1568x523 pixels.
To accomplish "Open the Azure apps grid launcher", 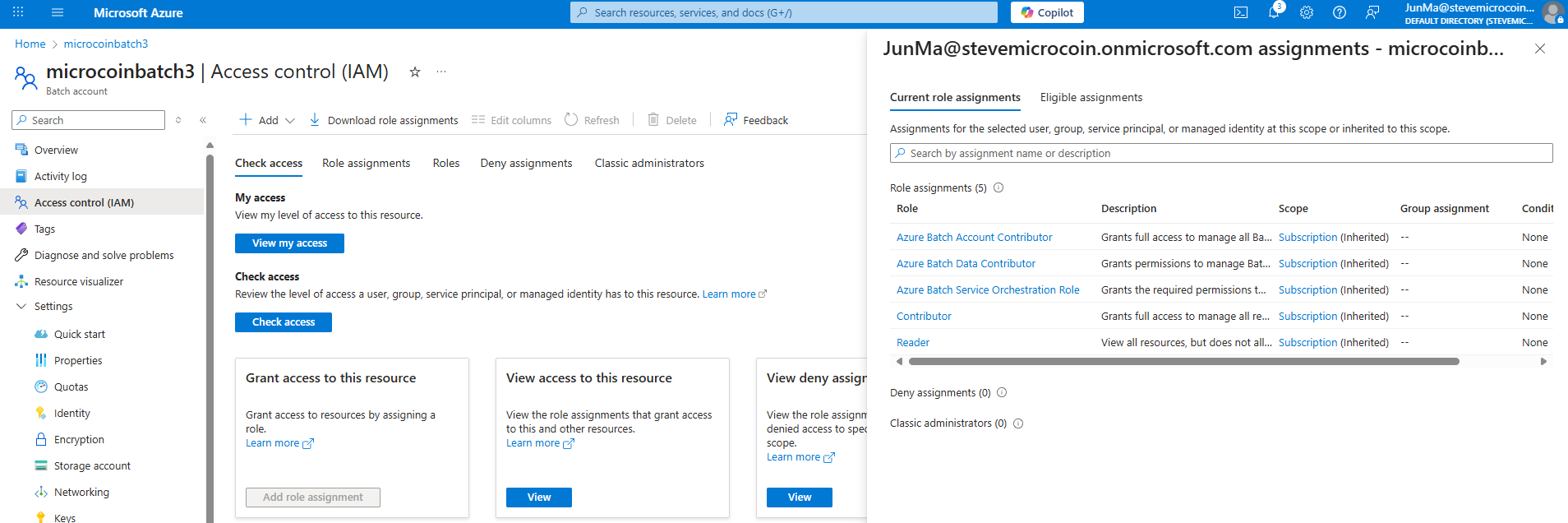I will (18, 12).
